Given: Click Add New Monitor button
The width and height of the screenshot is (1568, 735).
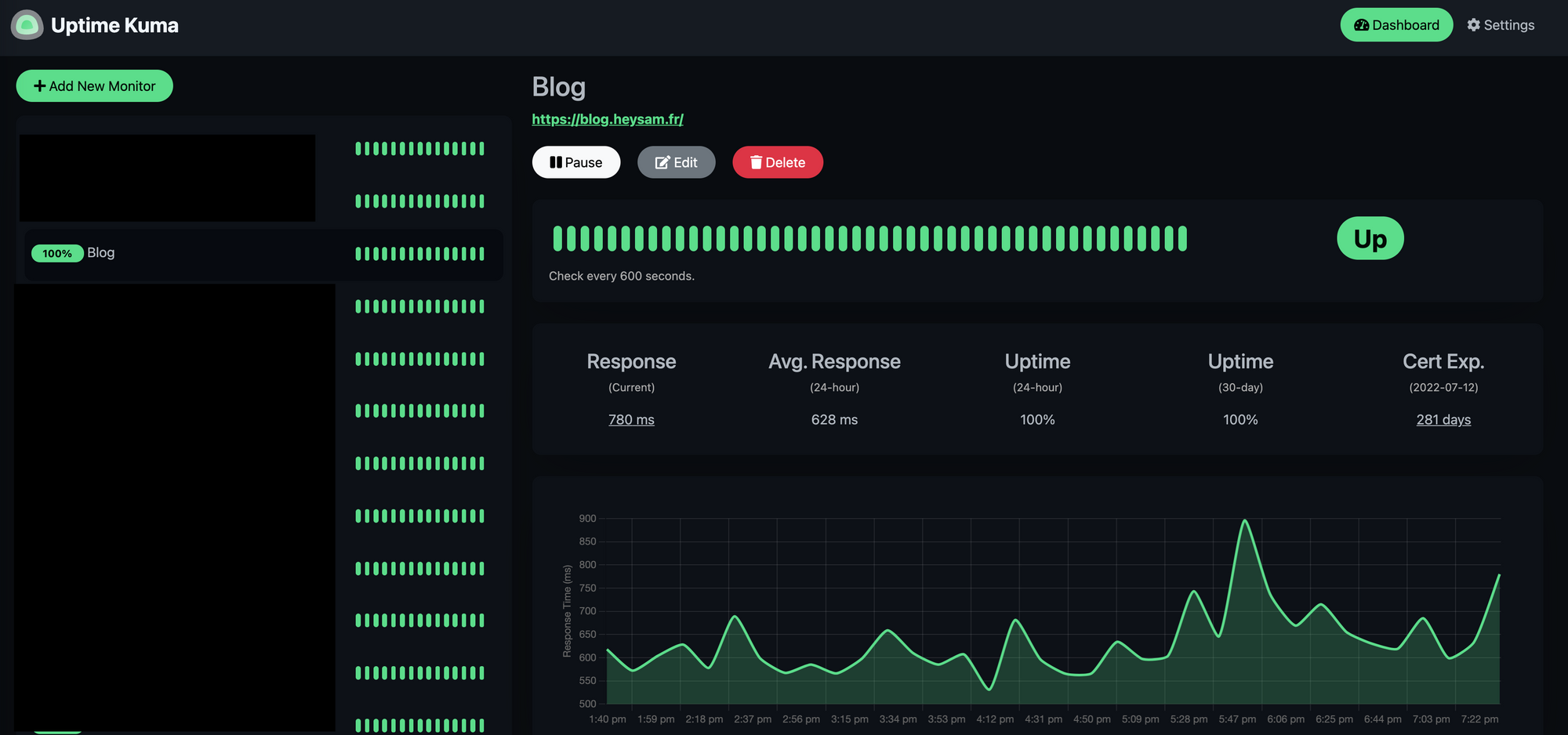Looking at the screenshot, I should [94, 86].
